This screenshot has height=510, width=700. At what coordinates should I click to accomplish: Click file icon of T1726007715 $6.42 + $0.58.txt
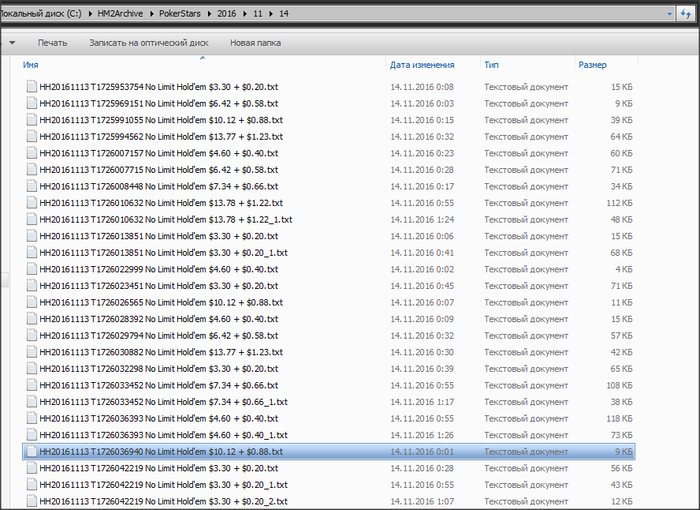point(31,170)
